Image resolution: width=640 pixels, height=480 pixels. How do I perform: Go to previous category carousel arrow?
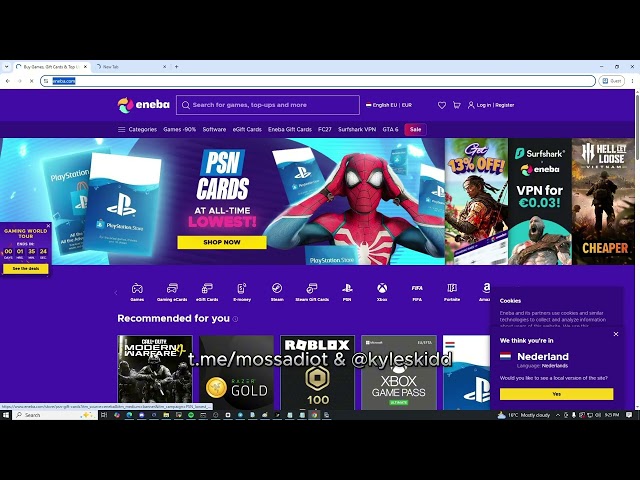(x=116, y=292)
